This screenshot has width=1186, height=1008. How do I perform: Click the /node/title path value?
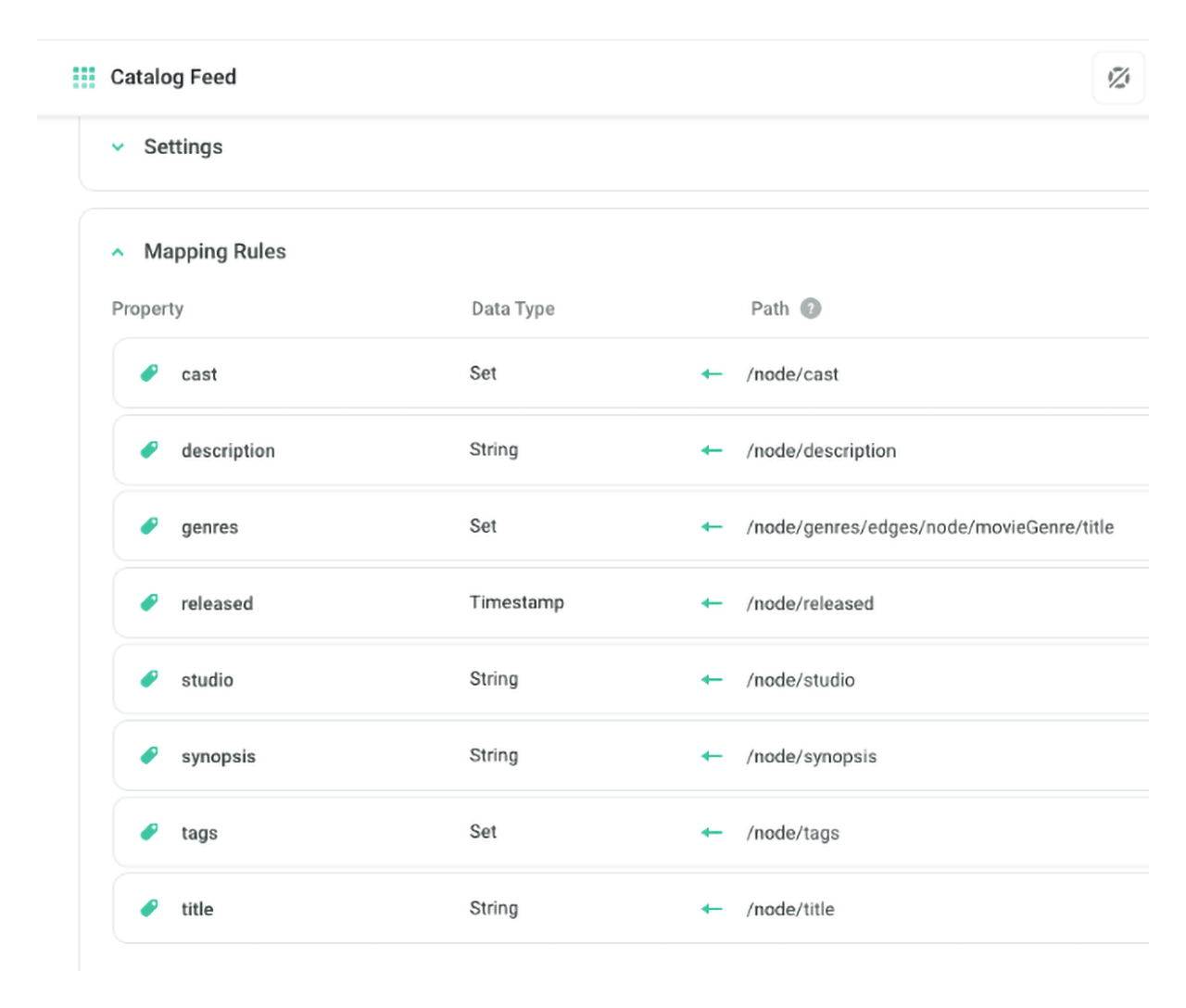coord(790,910)
